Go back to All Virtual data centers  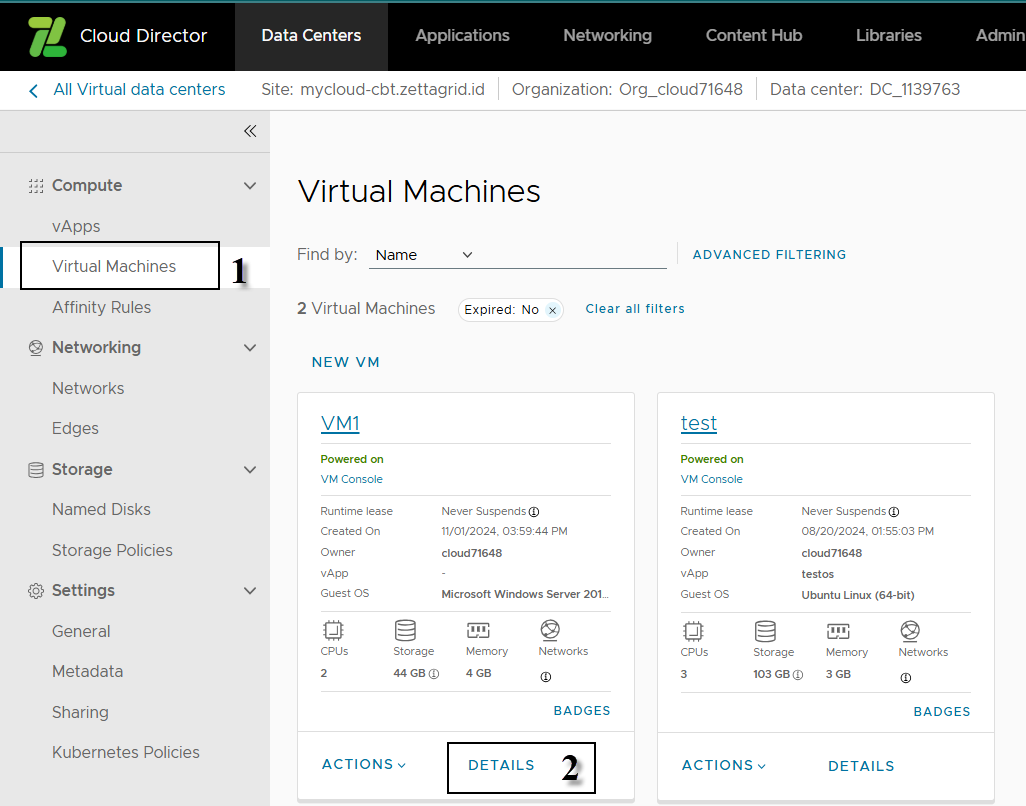click(x=139, y=90)
